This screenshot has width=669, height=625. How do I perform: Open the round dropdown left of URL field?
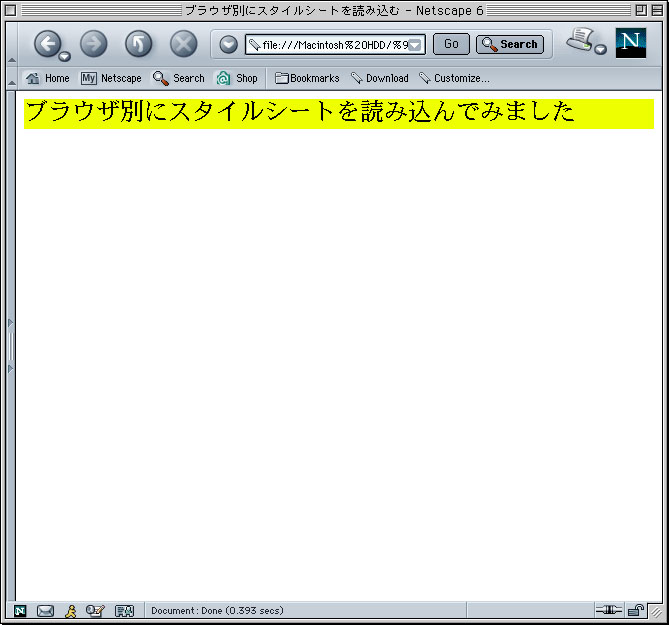point(229,44)
